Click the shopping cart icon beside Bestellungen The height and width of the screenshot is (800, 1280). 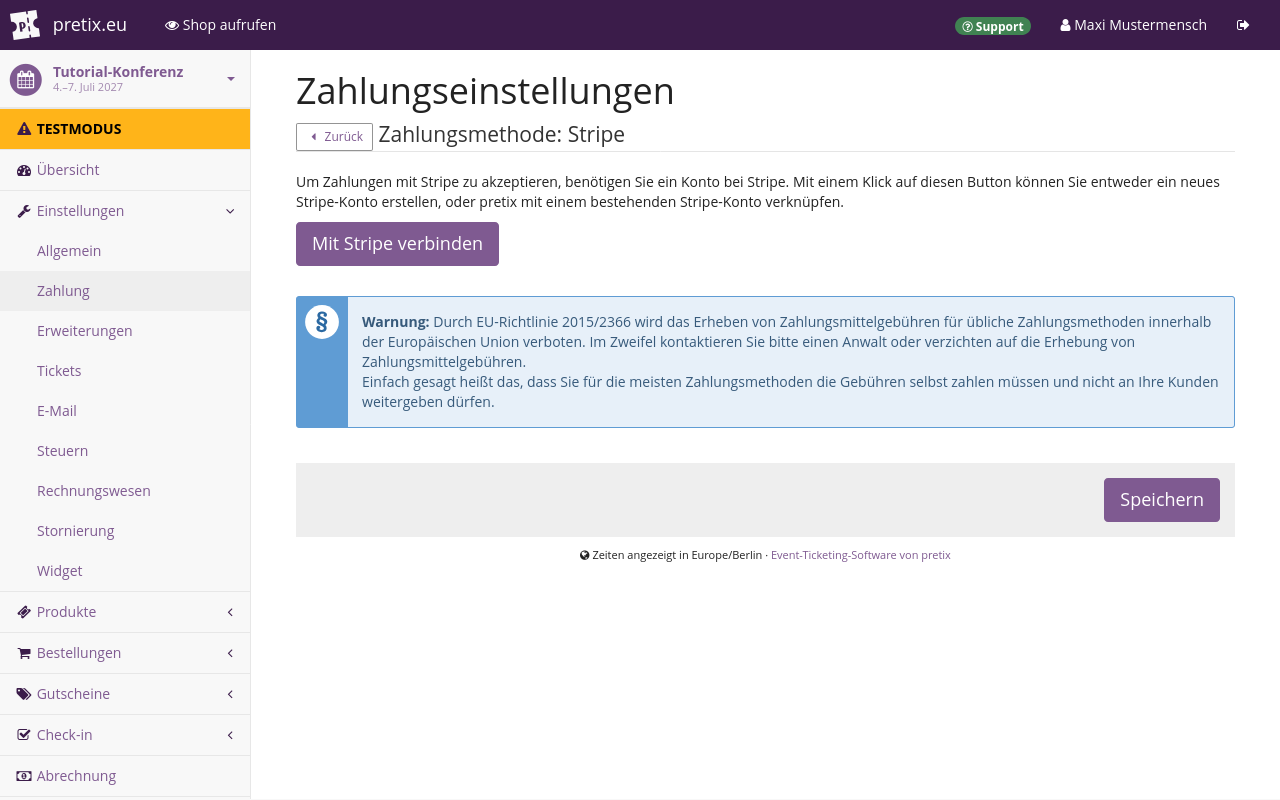click(x=24, y=653)
